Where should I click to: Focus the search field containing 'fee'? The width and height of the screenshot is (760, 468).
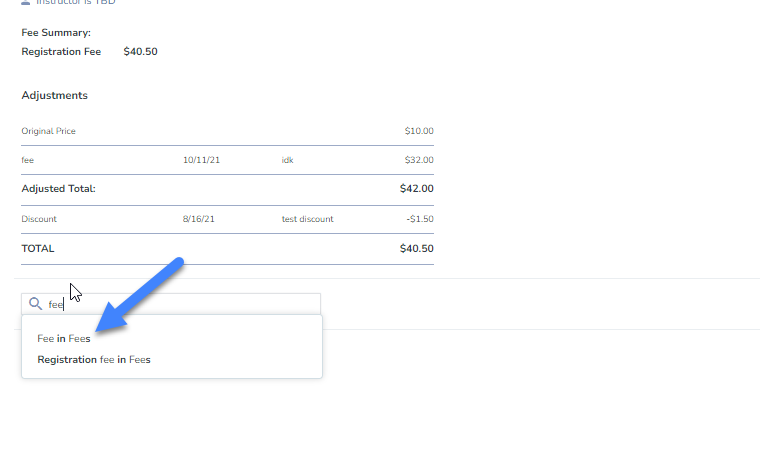click(171, 304)
